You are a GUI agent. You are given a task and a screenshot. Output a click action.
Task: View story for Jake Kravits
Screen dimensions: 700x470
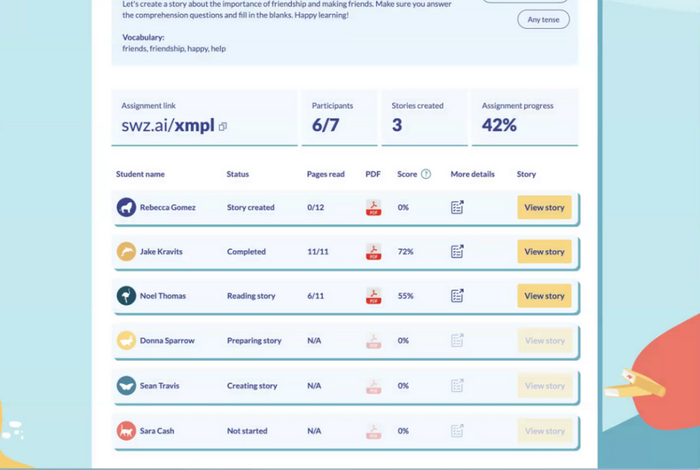544,252
